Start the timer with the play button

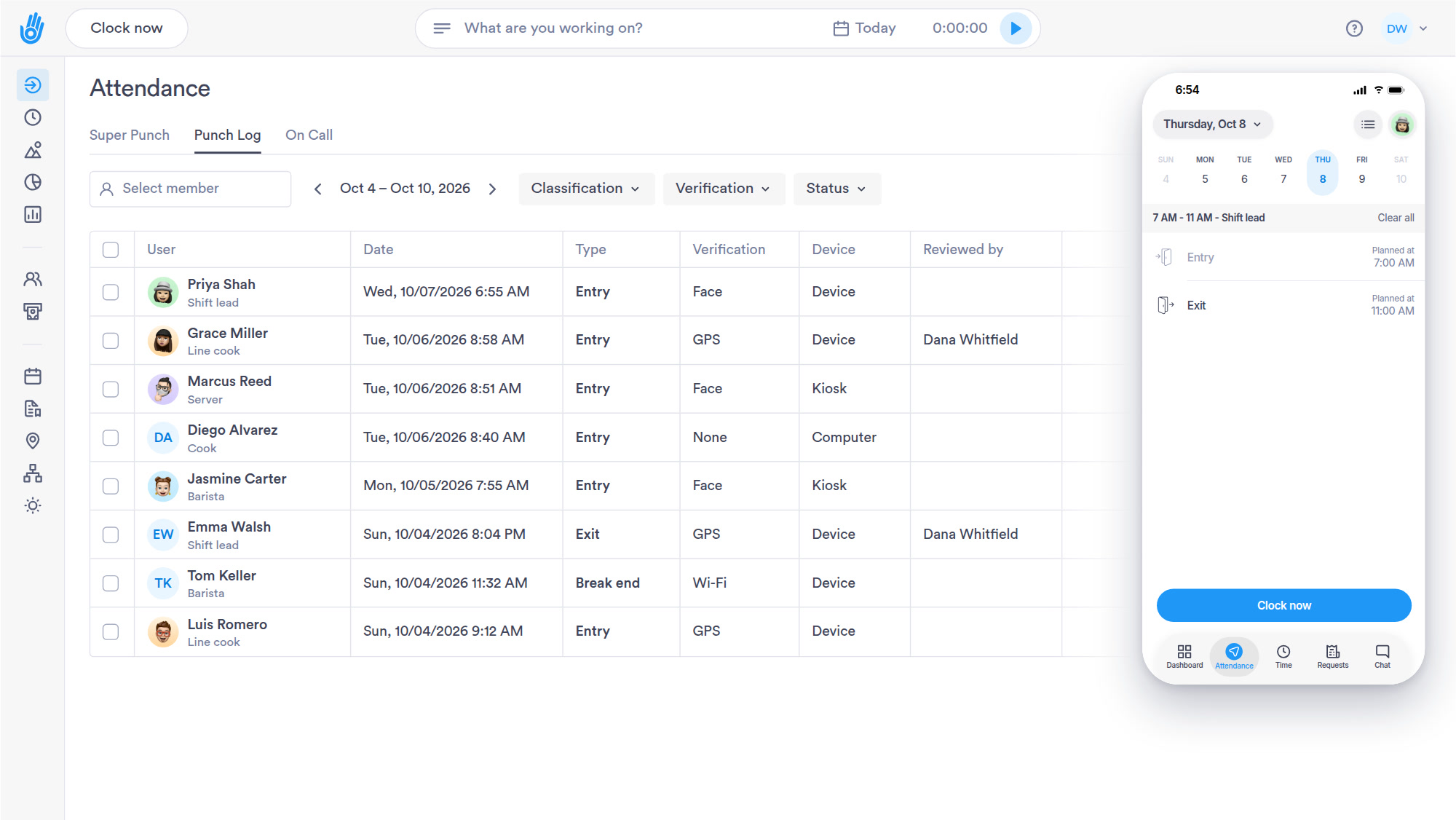coord(1016,28)
